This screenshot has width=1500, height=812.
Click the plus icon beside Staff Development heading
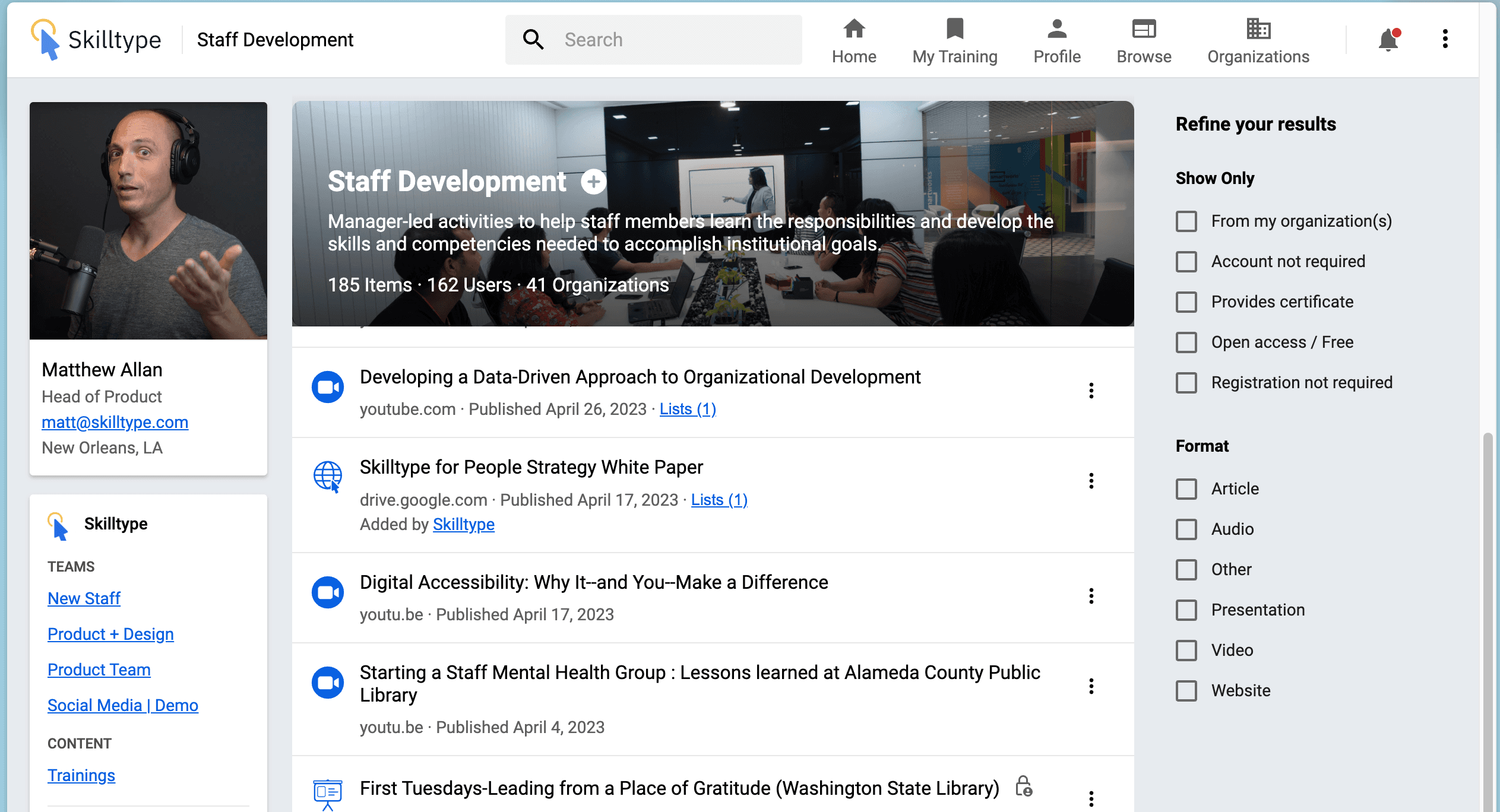coord(593,182)
